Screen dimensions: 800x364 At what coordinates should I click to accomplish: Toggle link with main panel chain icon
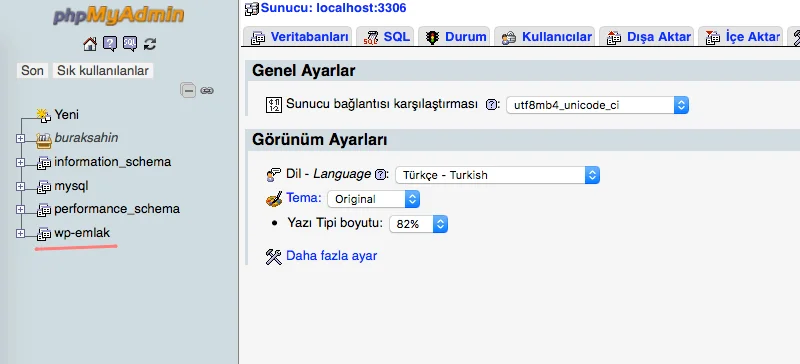(x=207, y=91)
